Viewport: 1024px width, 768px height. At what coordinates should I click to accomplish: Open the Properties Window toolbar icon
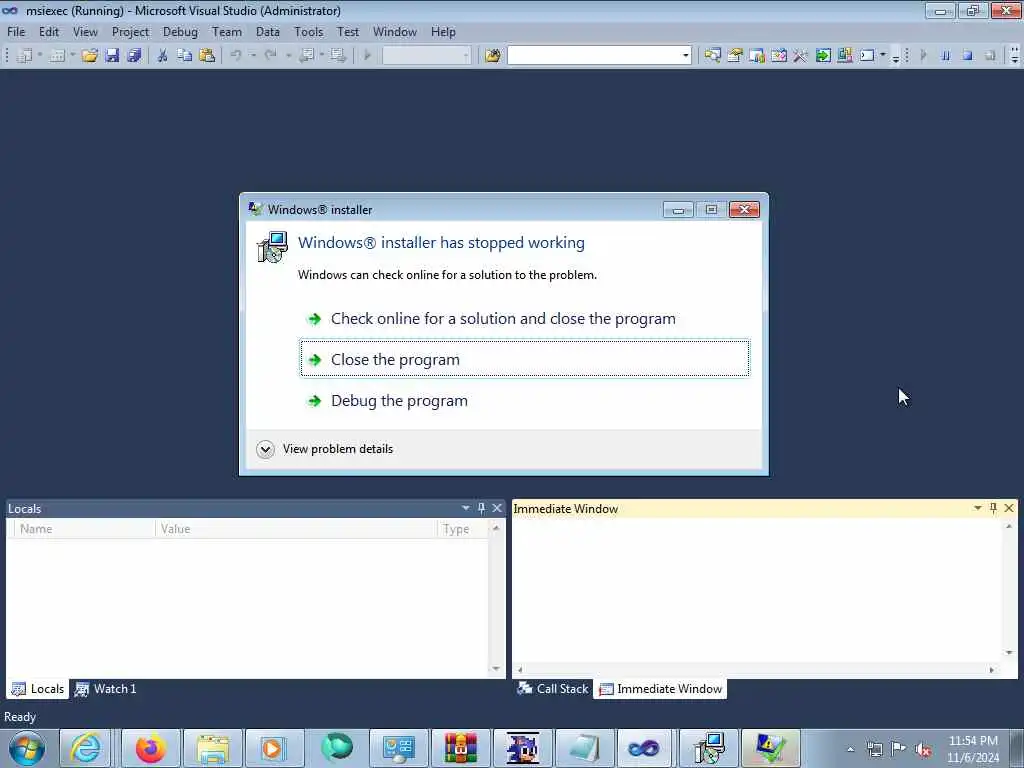[735, 56]
